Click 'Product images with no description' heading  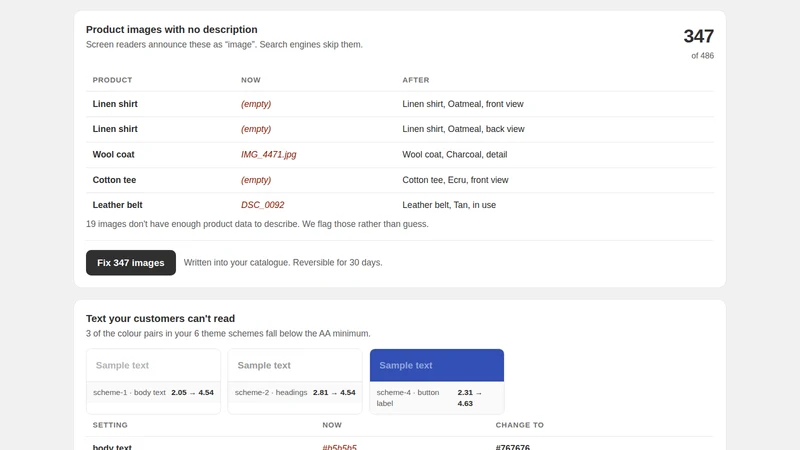pyautogui.click(x=171, y=30)
